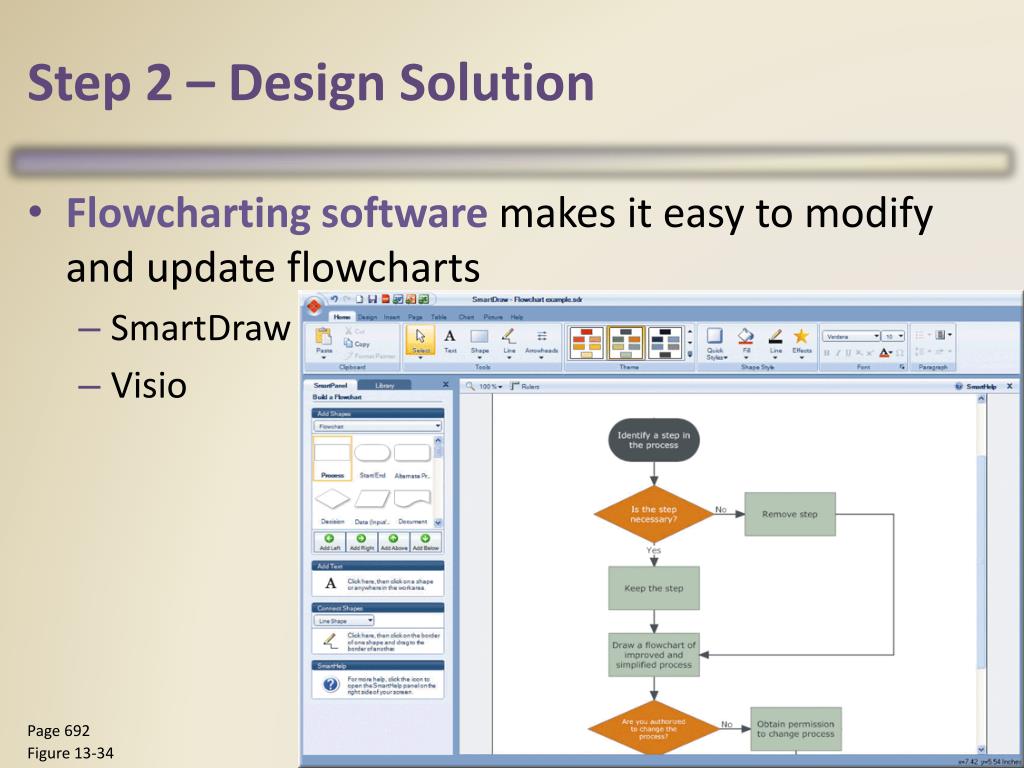
Task: Open the Flowchart shape category dropdown
Action: coord(377,426)
